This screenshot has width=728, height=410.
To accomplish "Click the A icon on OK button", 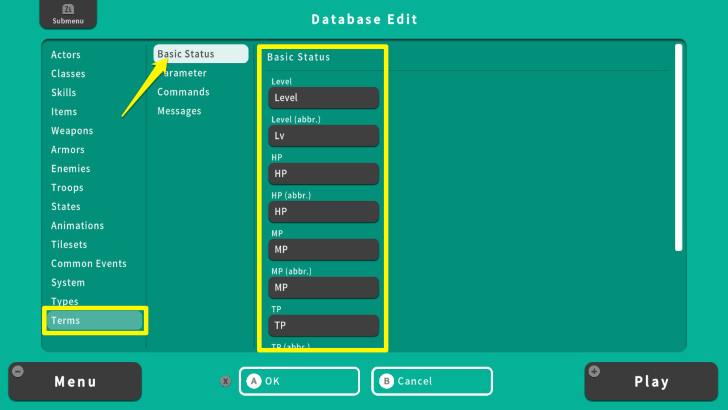I will click(254, 381).
